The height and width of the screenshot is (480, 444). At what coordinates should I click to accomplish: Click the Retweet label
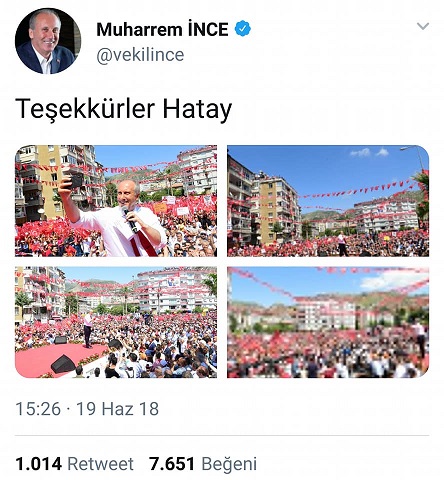pos(100,464)
